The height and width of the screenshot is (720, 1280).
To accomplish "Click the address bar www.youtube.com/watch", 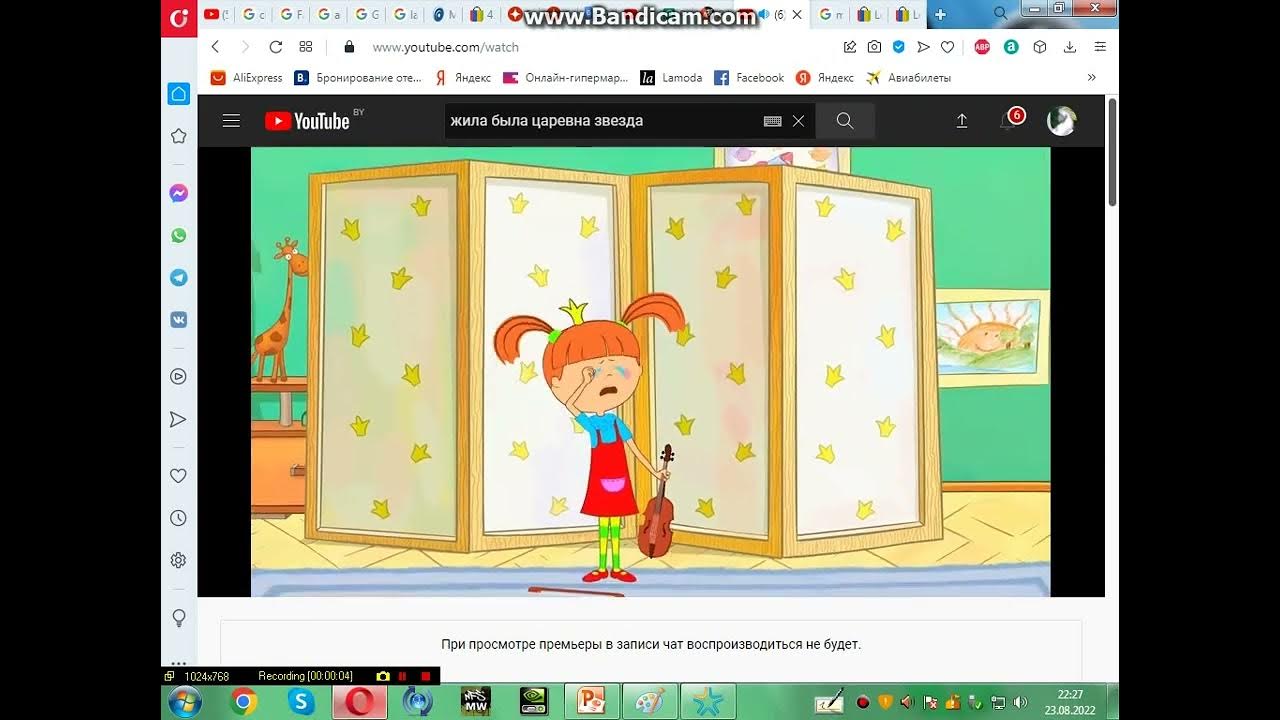I will coord(446,47).
